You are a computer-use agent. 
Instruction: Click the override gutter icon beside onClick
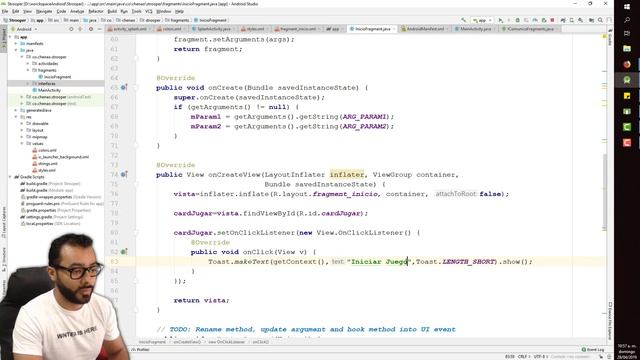(x=124, y=252)
